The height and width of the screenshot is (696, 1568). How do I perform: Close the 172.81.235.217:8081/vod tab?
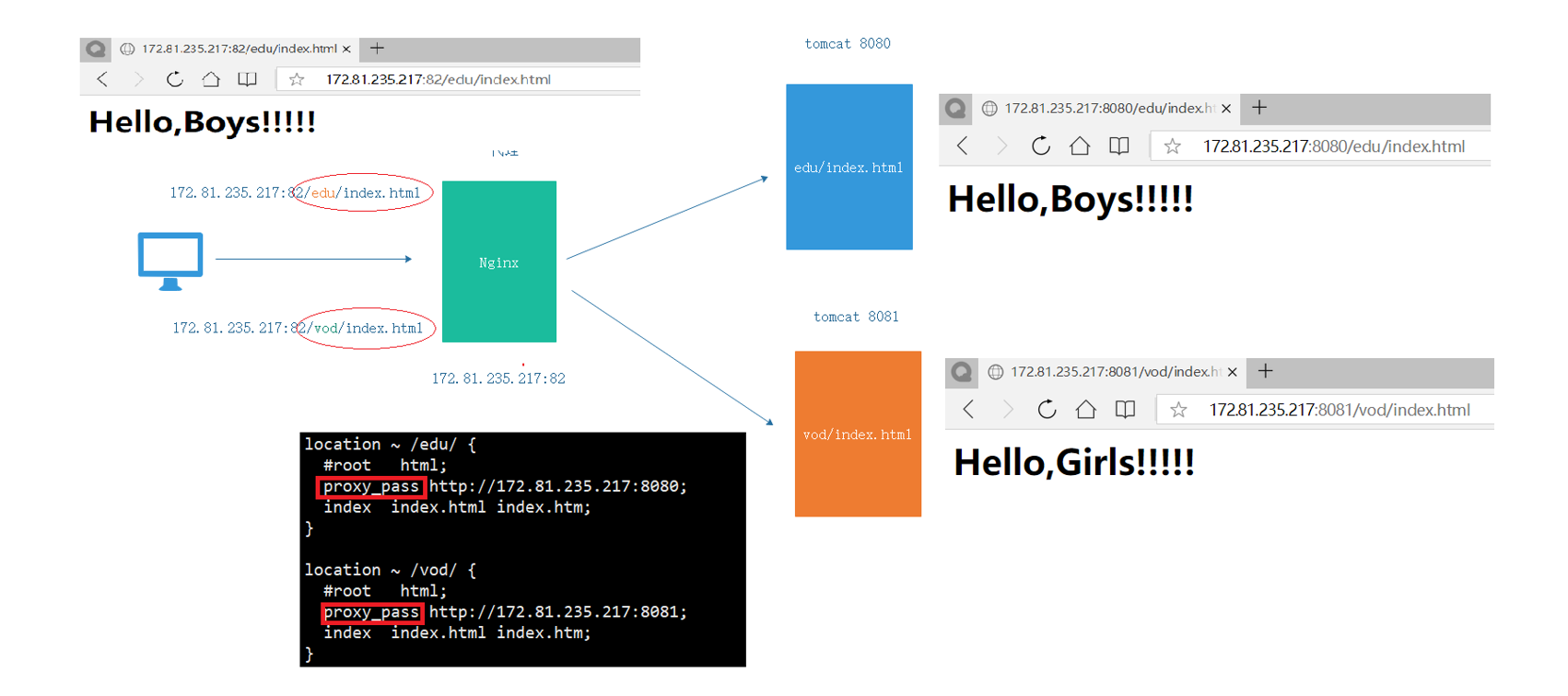[x=1232, y=372]
